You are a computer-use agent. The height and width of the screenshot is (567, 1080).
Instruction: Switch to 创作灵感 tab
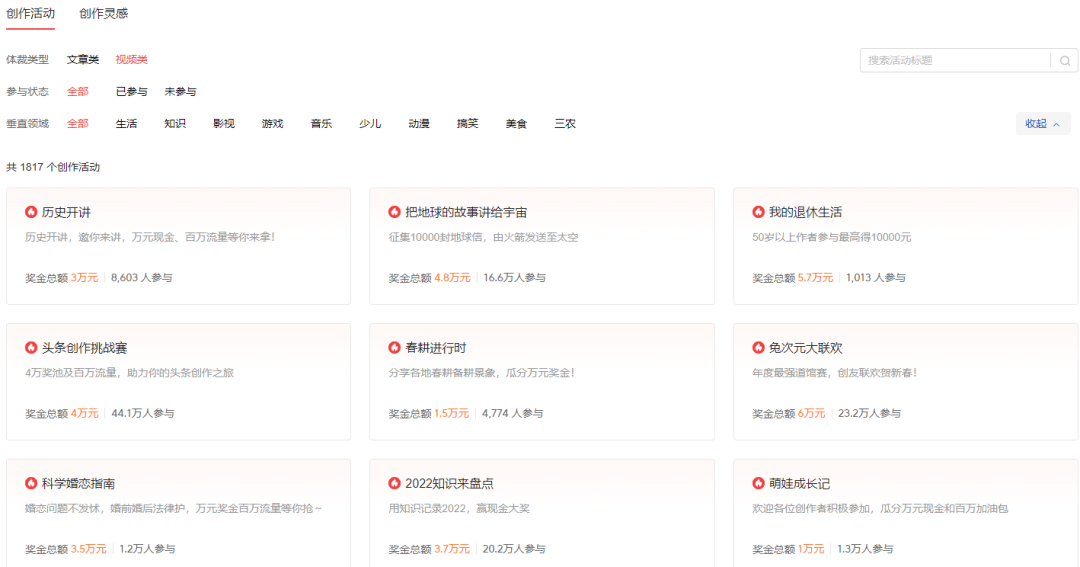103,14
